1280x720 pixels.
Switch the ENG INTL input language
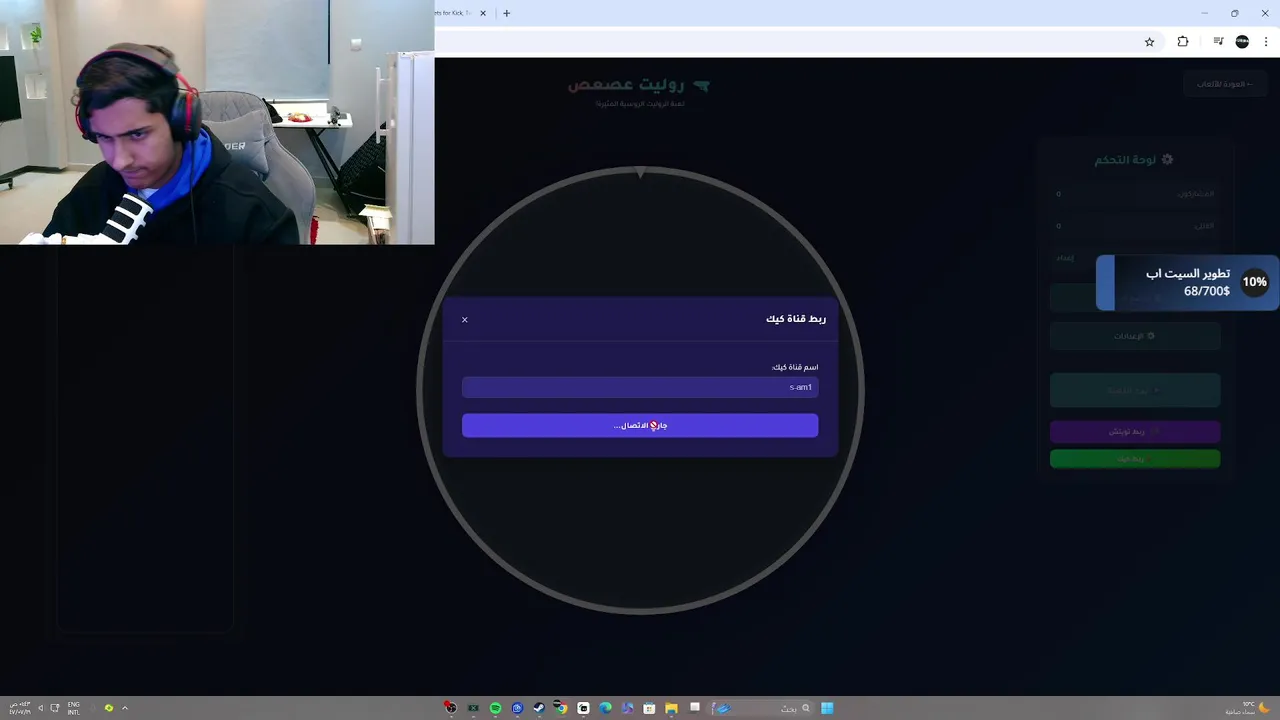(74, 708)
